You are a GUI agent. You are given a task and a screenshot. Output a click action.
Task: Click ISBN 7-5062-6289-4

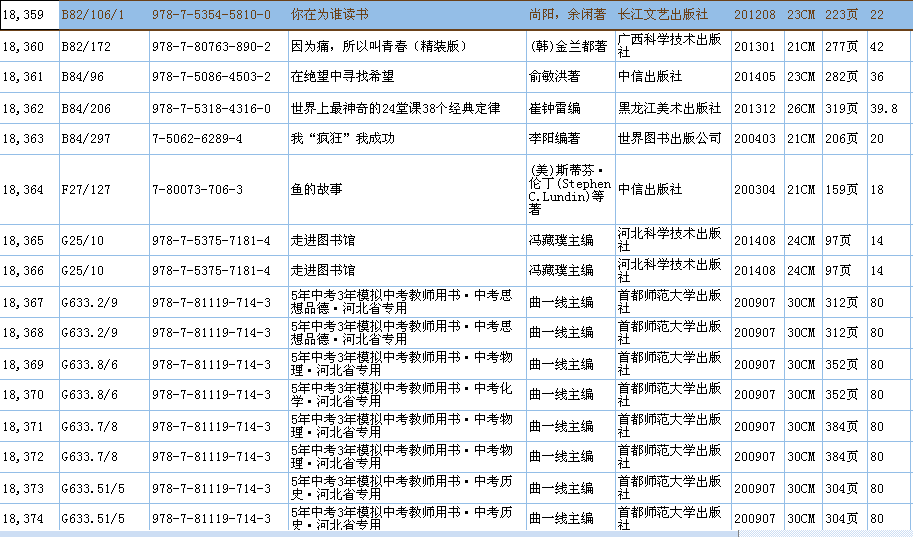[219, 139]
